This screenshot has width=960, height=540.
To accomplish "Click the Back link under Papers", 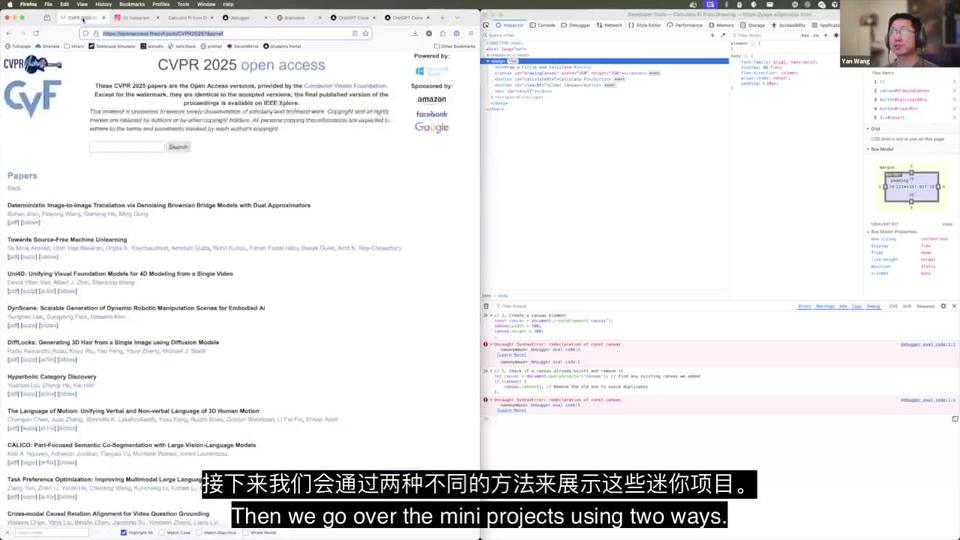I will click(13, 188).
